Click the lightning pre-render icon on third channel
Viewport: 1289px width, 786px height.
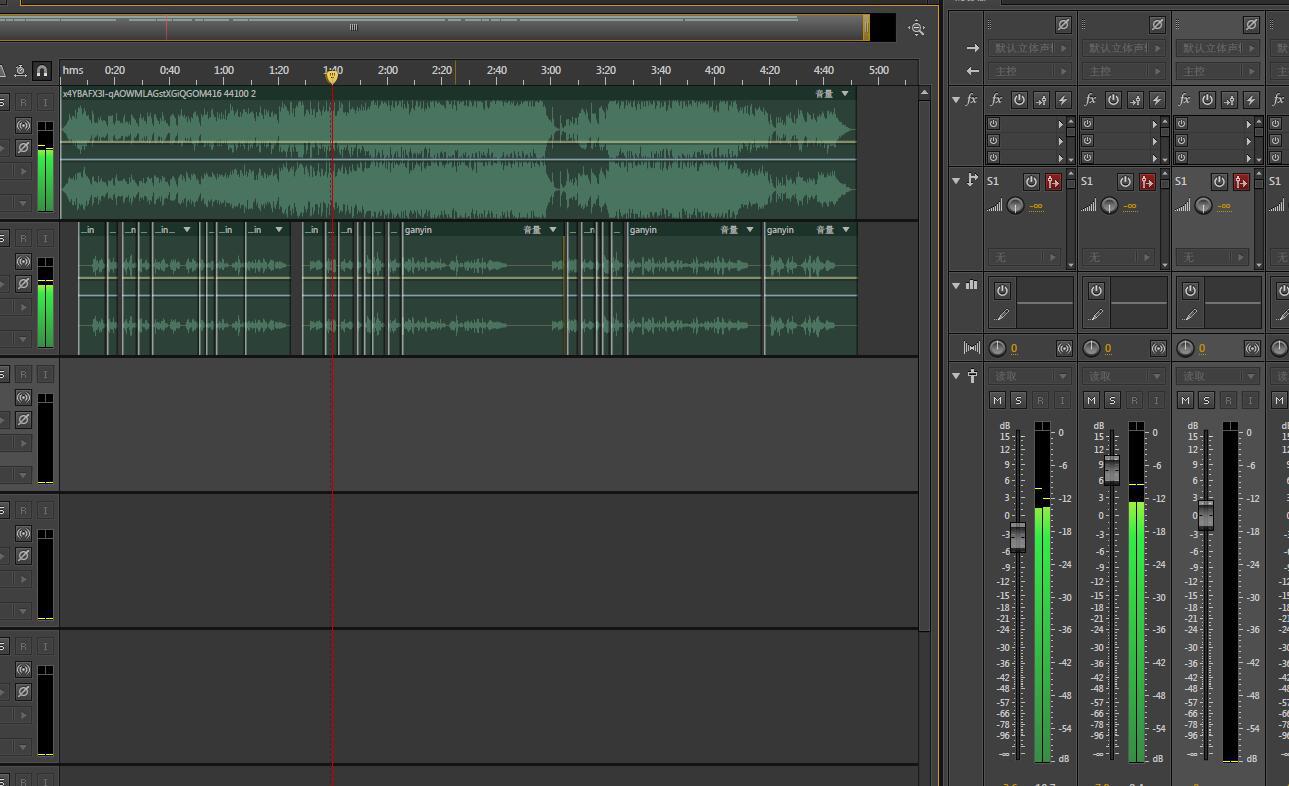coord(1251,100)
